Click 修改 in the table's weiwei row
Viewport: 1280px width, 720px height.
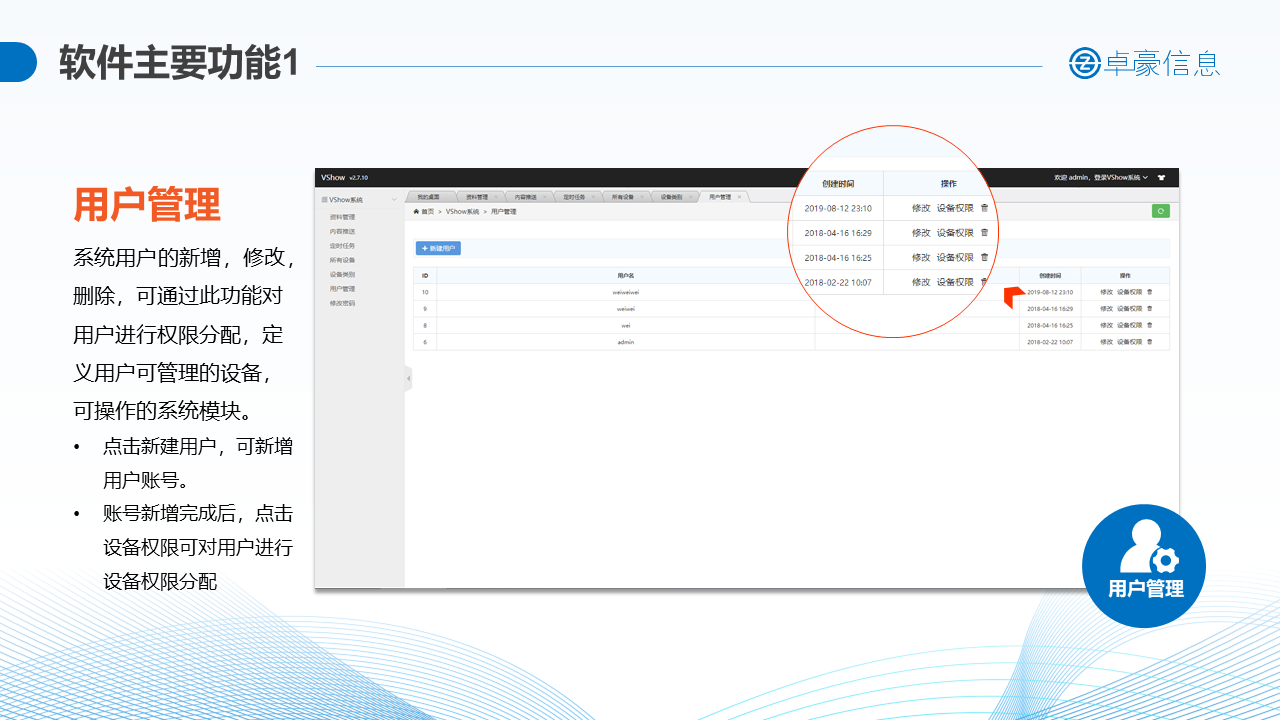coord(1106,309)
